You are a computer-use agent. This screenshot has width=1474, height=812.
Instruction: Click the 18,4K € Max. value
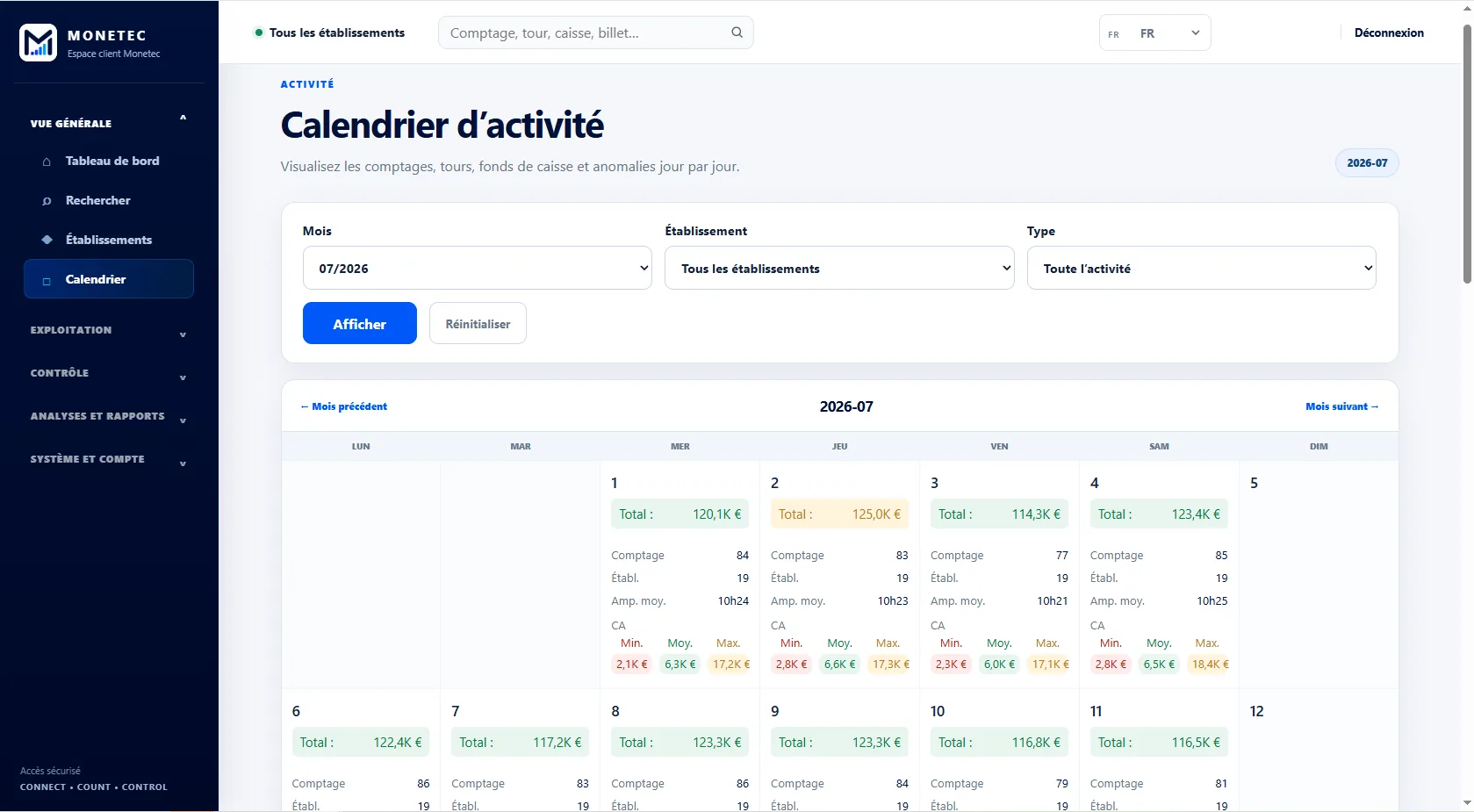[x=1210, y=665]
